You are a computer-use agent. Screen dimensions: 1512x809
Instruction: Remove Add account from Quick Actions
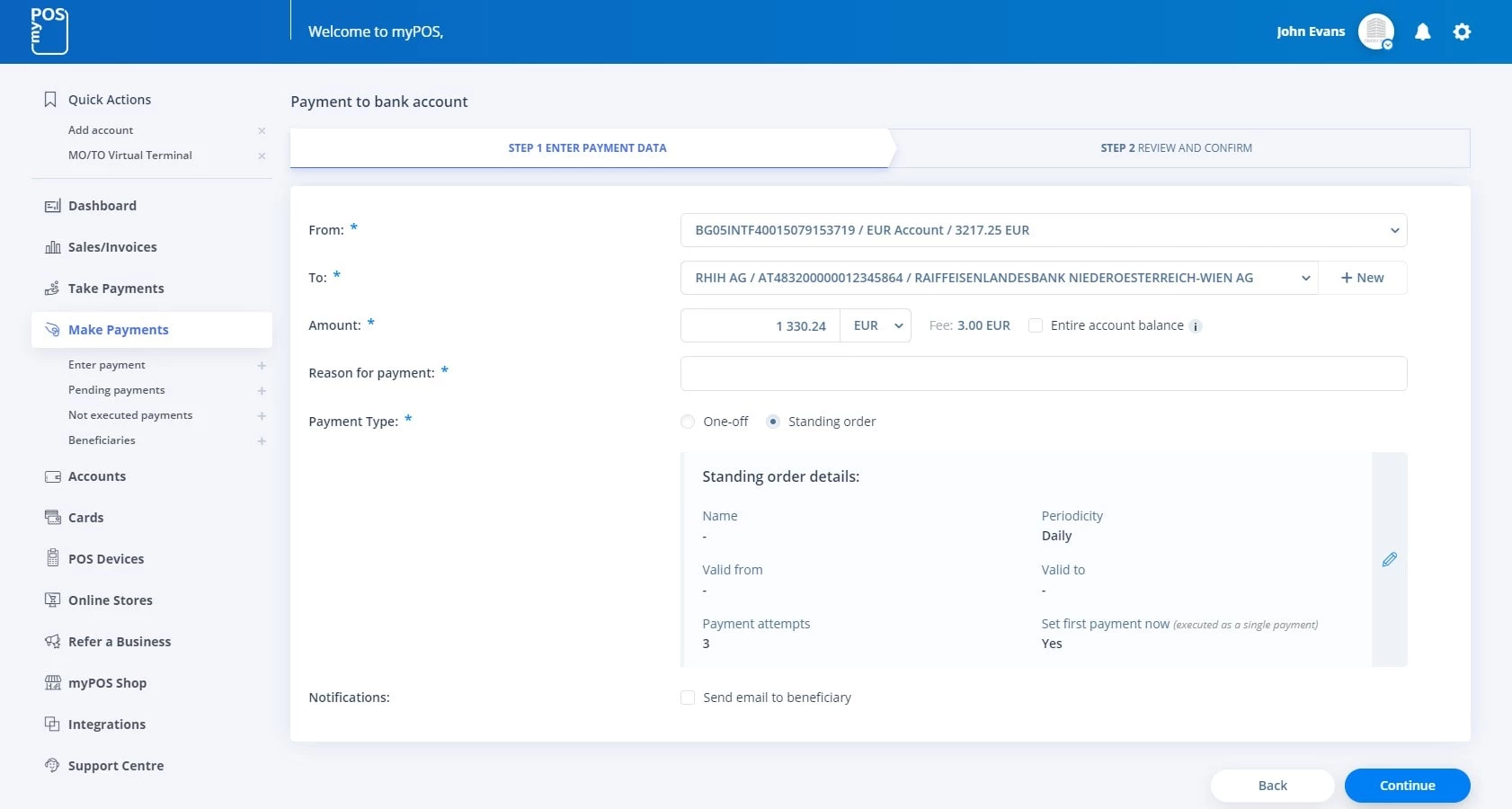click(262, 131)
